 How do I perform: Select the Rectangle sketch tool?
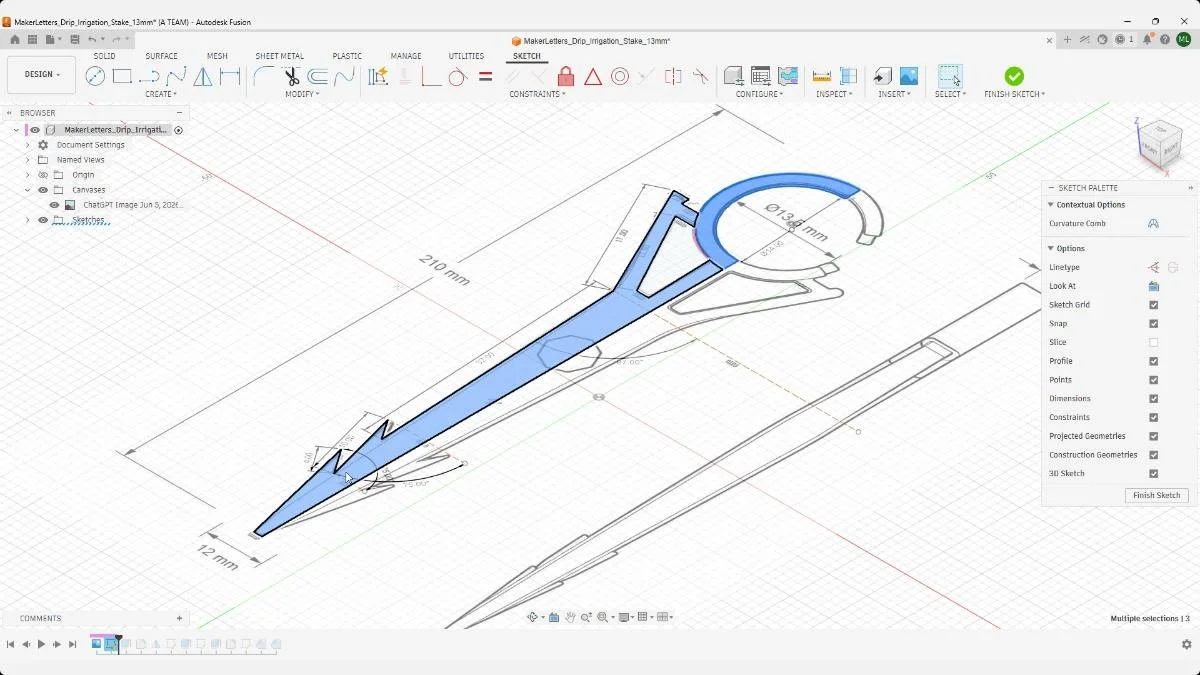pyautogui.click(x=122, y=76)
